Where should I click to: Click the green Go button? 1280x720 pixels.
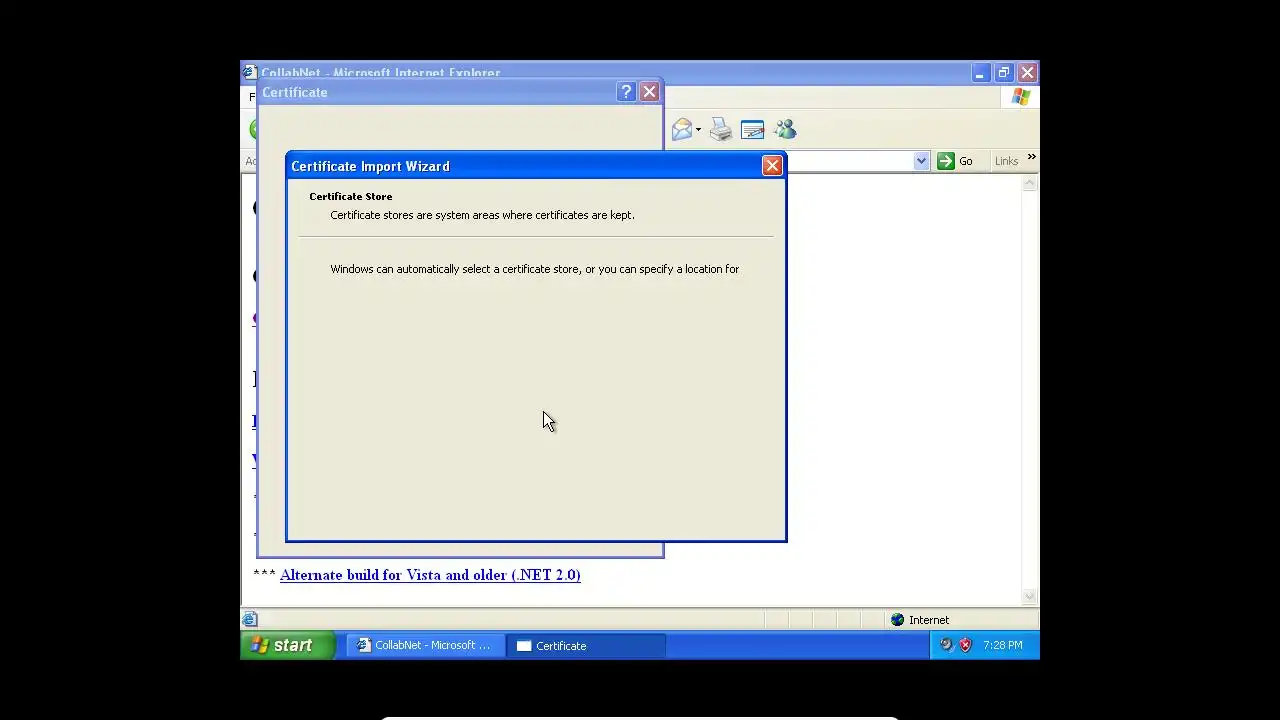pos(955,161)
